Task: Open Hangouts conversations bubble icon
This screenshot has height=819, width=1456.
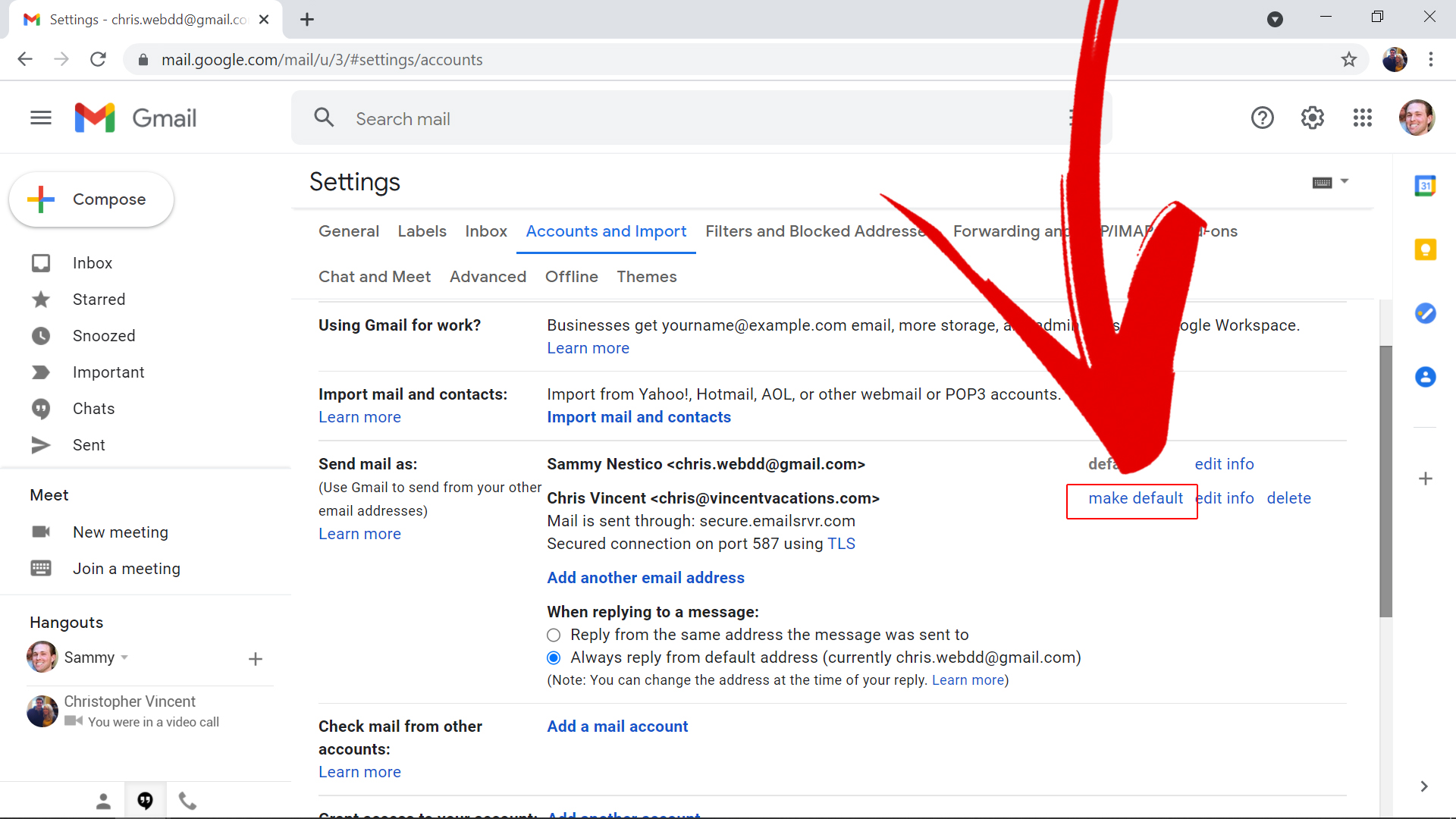Action: 146,801
